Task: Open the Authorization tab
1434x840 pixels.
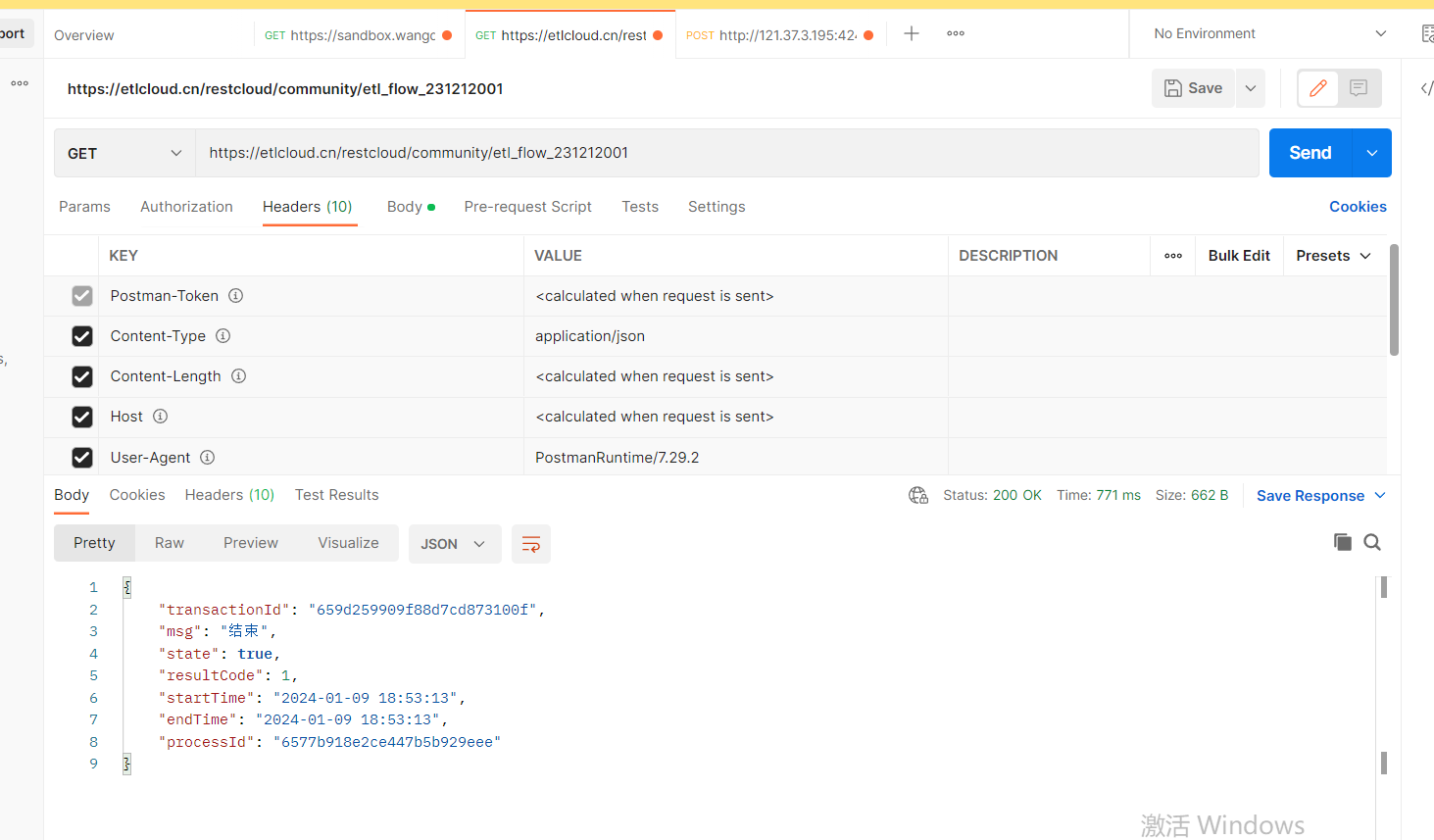Action: 186,207
